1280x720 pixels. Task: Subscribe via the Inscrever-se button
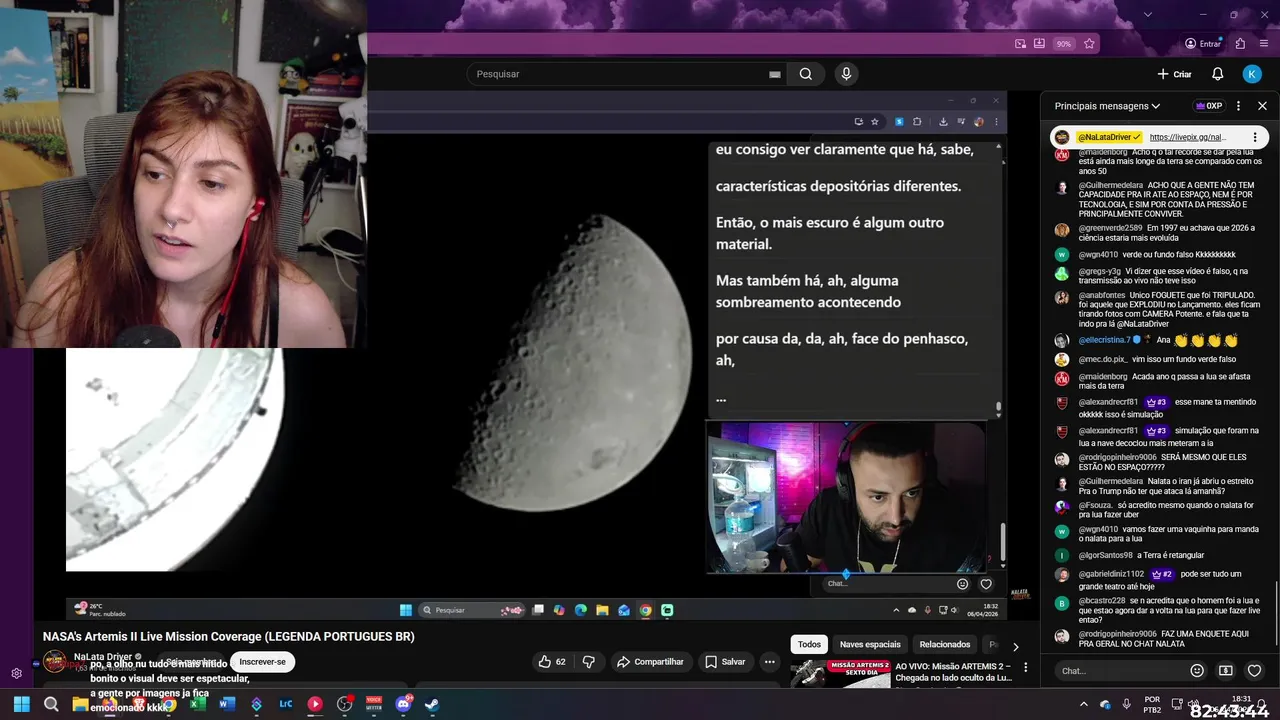[x=263, y=662]
